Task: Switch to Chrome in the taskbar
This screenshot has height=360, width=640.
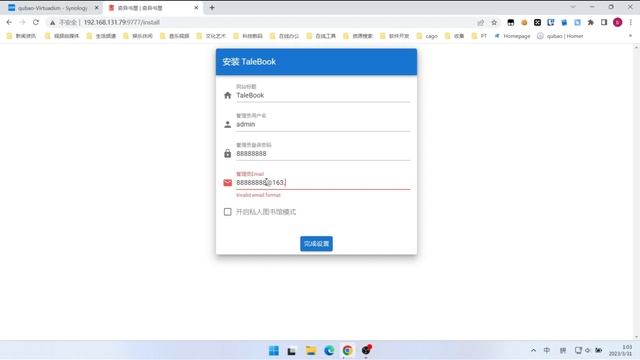Action: pos(347,351)
